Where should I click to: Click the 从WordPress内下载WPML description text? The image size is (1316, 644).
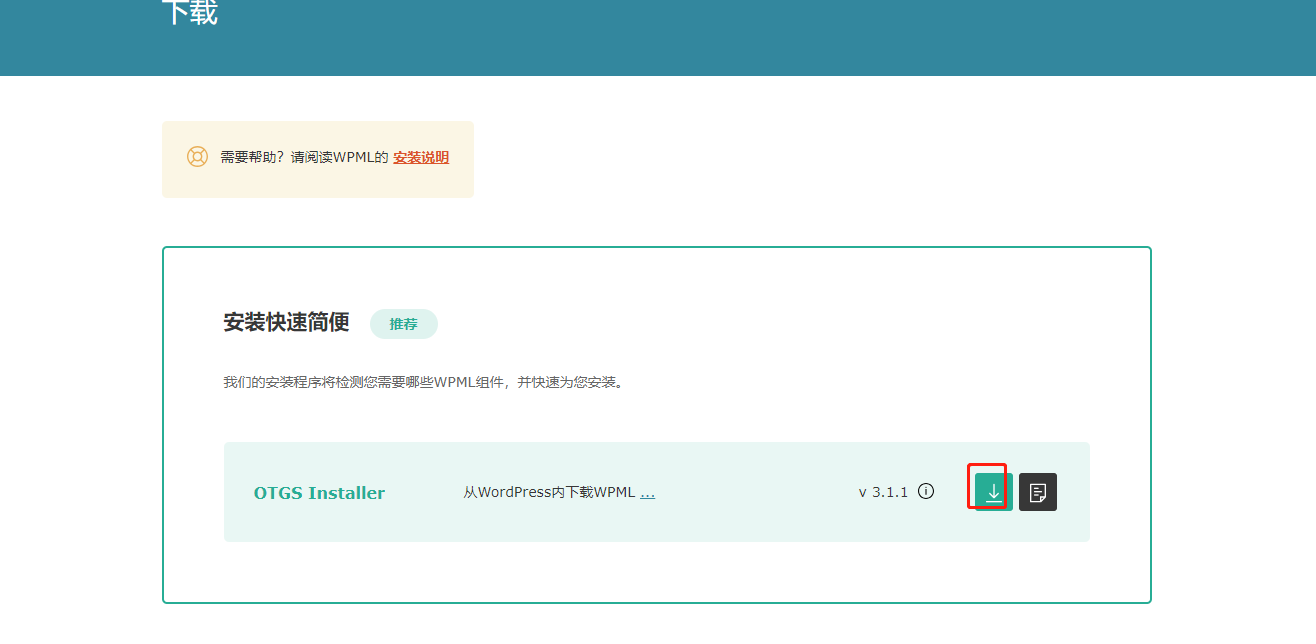pos(549,492)
